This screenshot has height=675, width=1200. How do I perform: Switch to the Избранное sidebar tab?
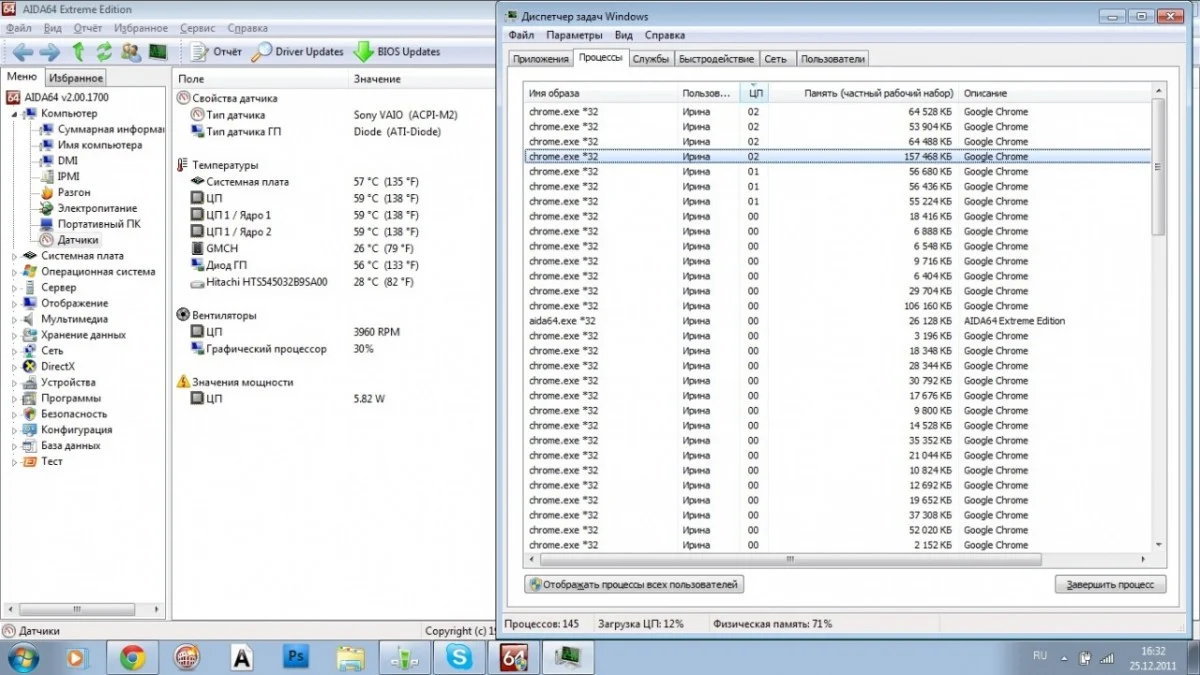[x=75, y=78]
